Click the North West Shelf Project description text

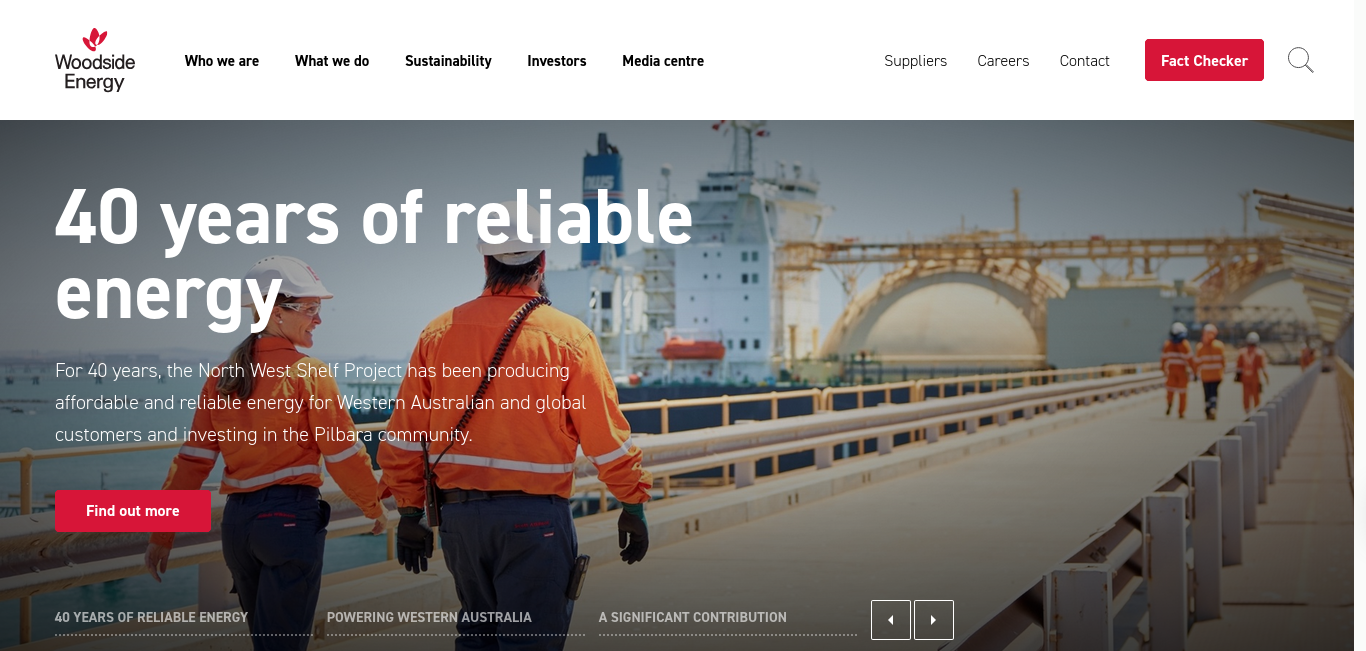[x=321, y=403]
